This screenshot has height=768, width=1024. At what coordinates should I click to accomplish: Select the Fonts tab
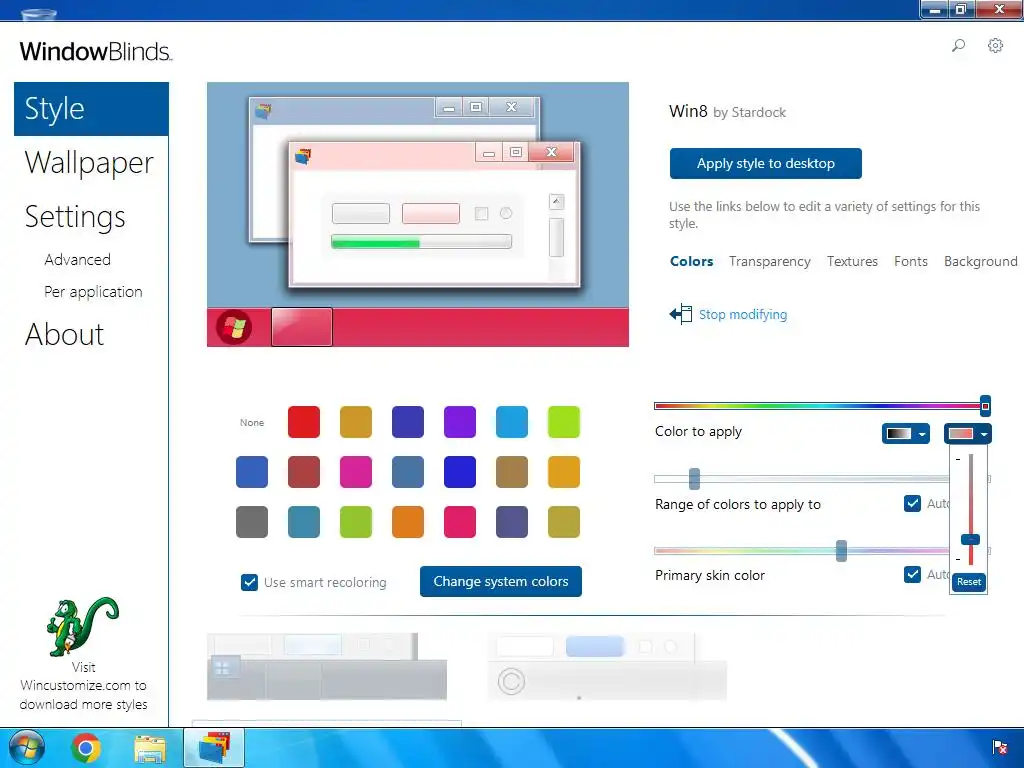click(x=911, y=261)
